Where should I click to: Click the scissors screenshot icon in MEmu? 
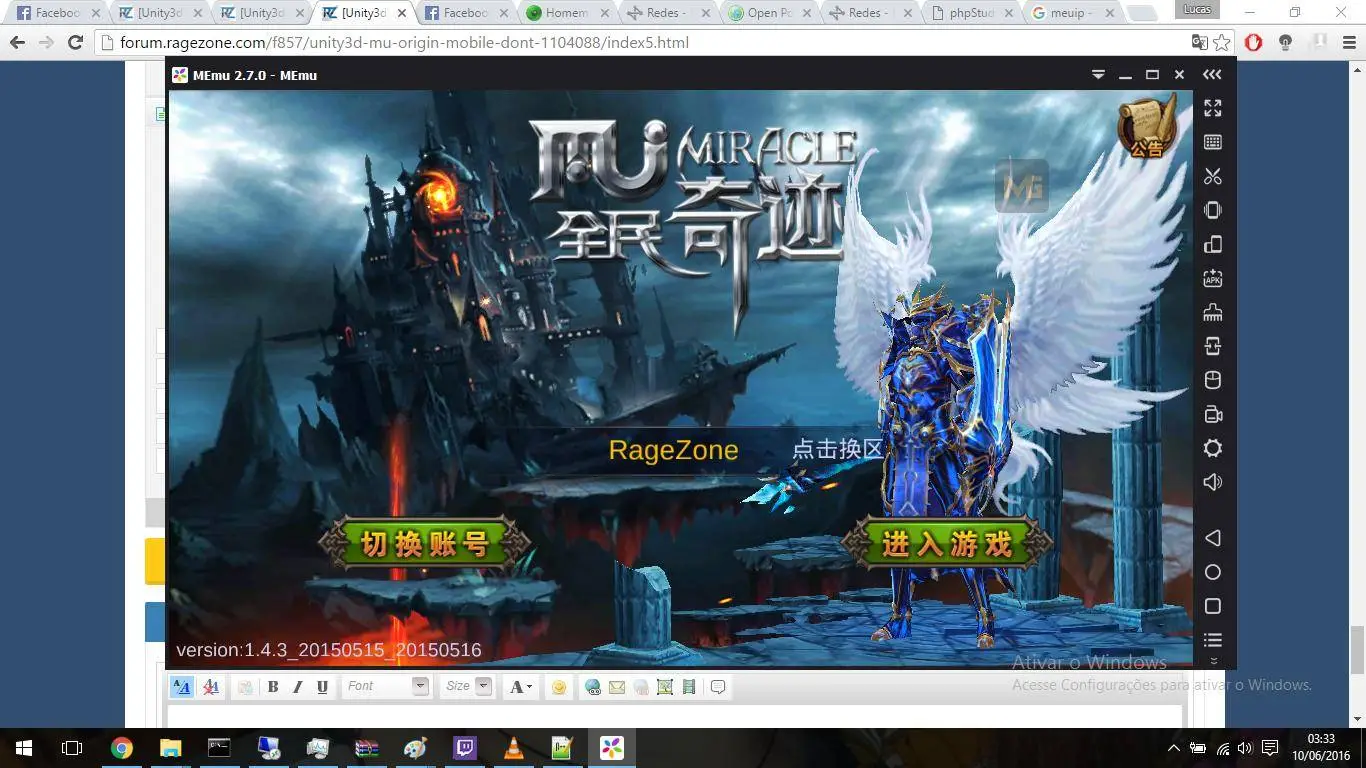point(1213,176)
